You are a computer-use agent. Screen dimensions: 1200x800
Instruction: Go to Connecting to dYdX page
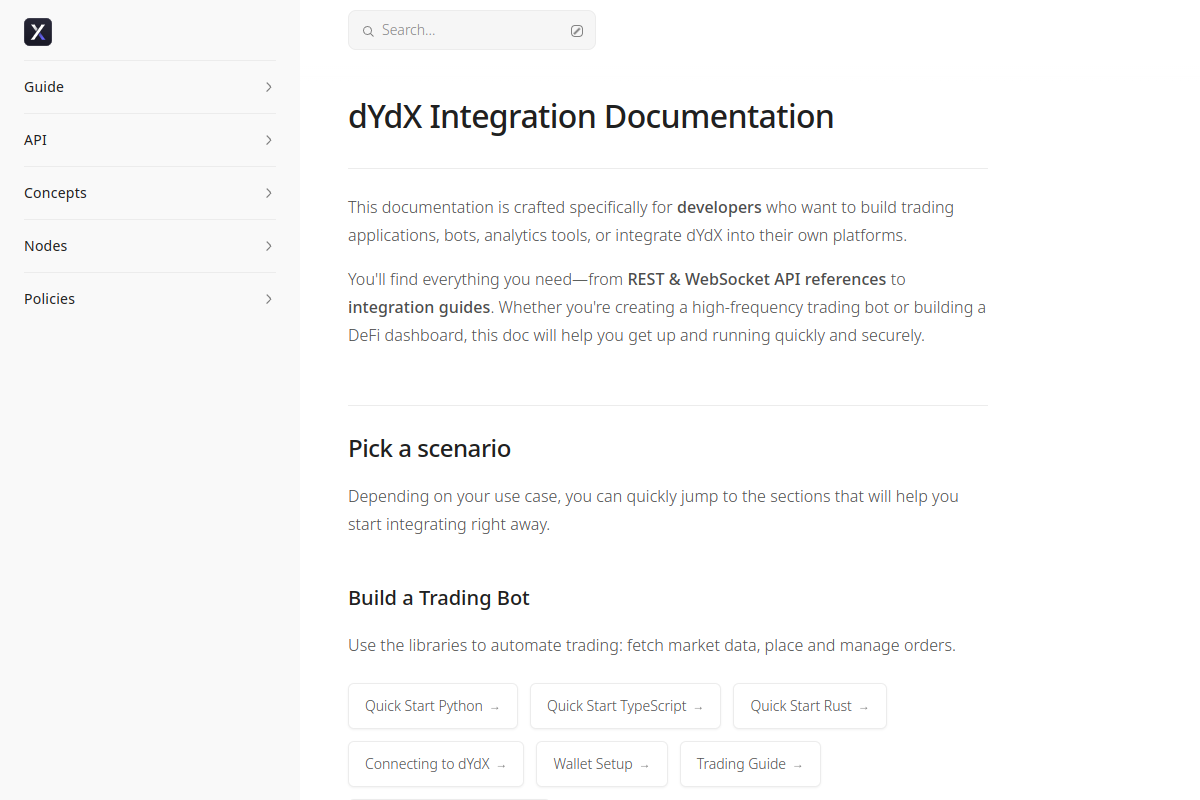[436, 764]
